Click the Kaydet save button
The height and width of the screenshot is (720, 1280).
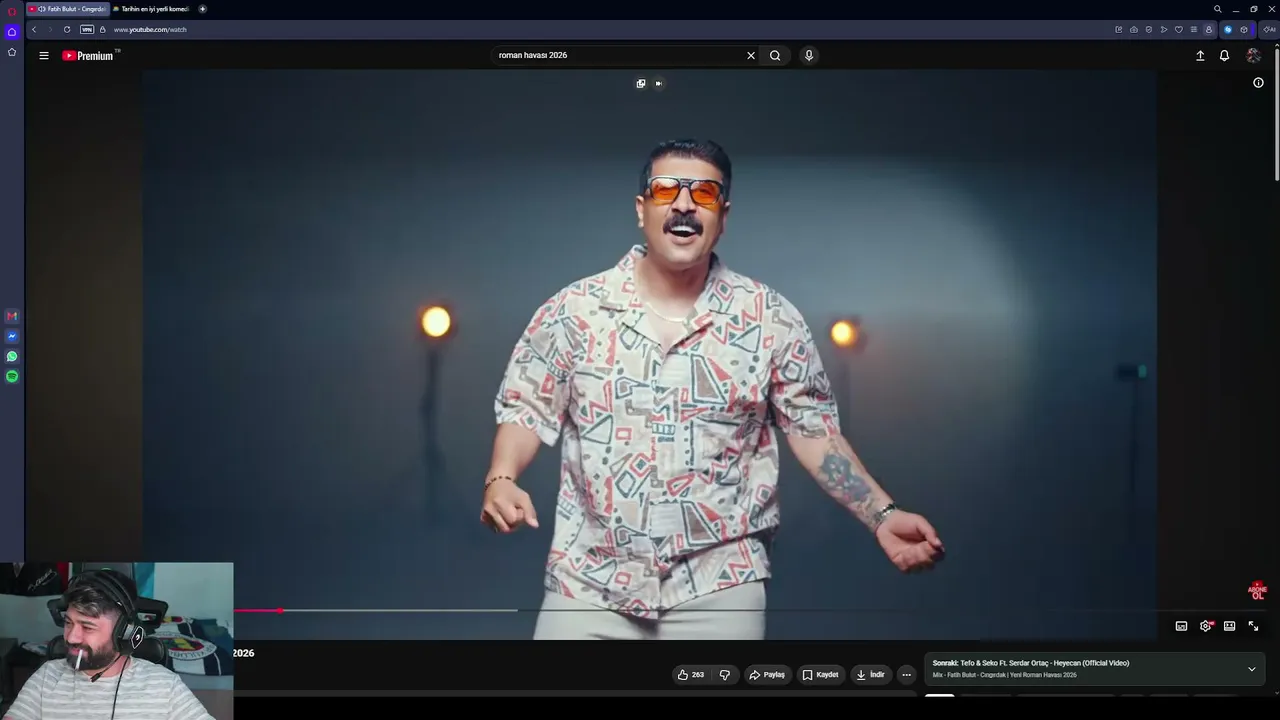pyautogui.click(x=820, y=675)
